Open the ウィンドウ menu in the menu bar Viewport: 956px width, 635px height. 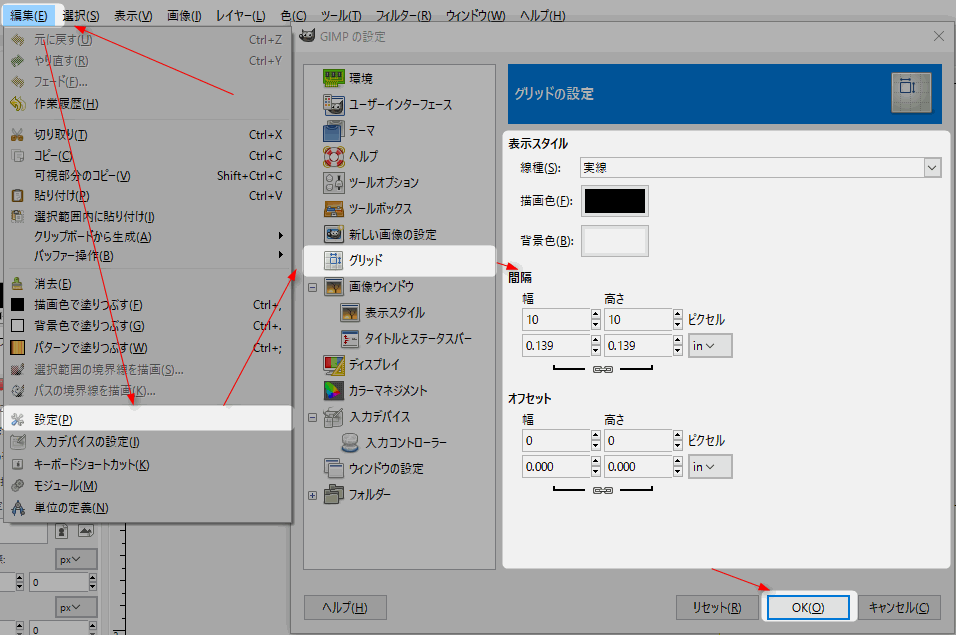[476, 15]
